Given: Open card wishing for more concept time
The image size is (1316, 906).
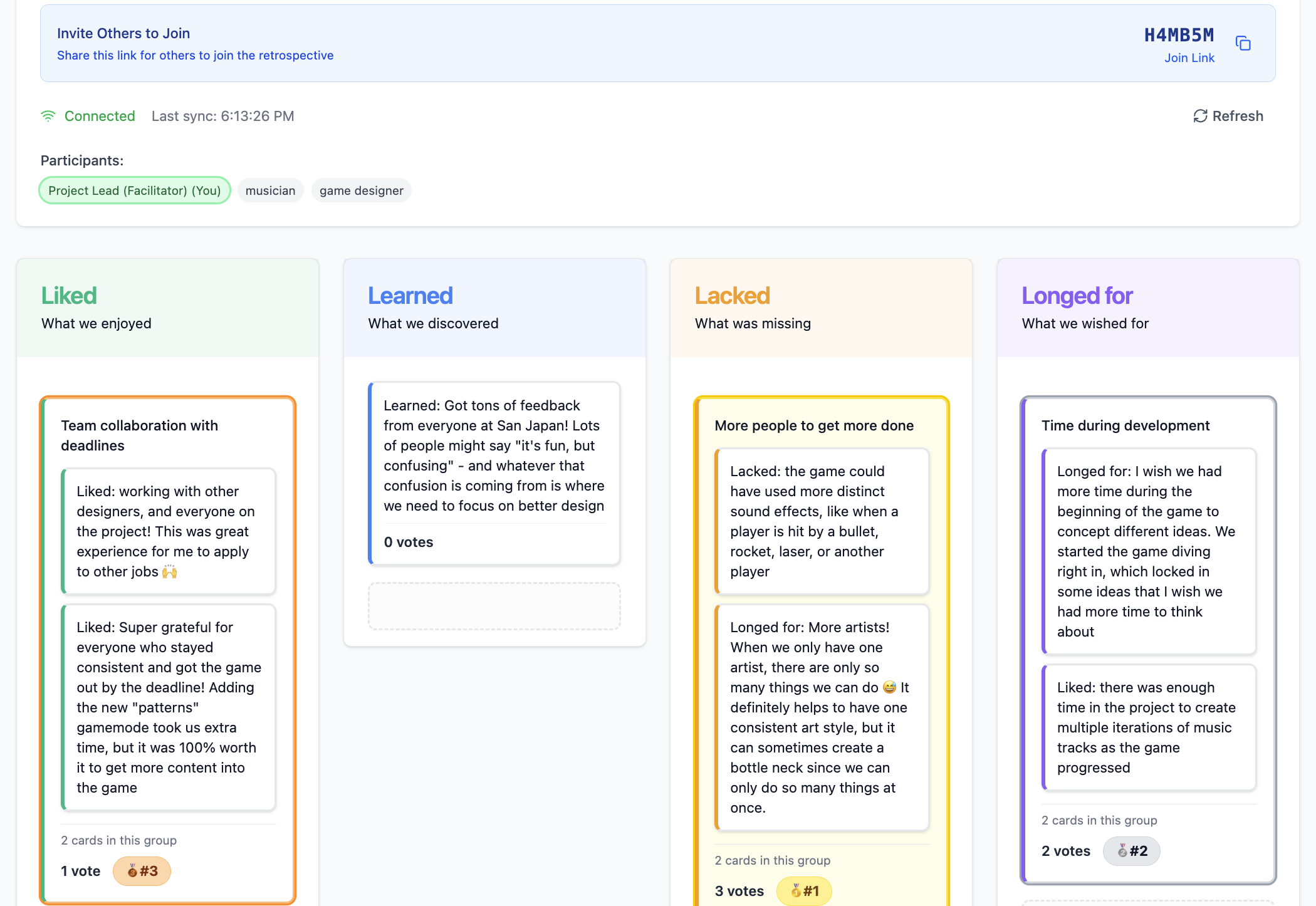Looking at the screenshot, I should pyautogui.click(x=1149, y=551).
